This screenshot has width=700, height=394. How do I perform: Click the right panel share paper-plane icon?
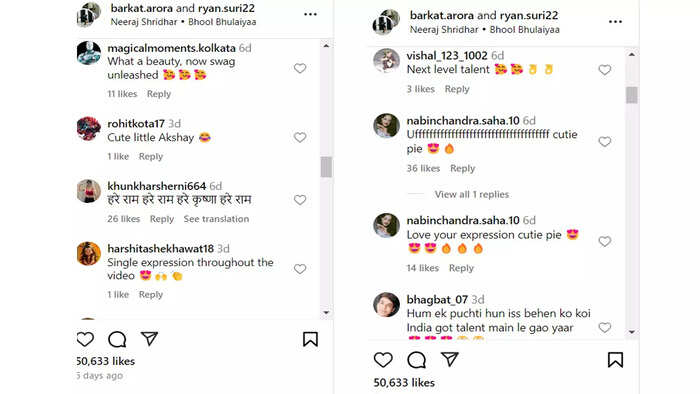[450, 359]
